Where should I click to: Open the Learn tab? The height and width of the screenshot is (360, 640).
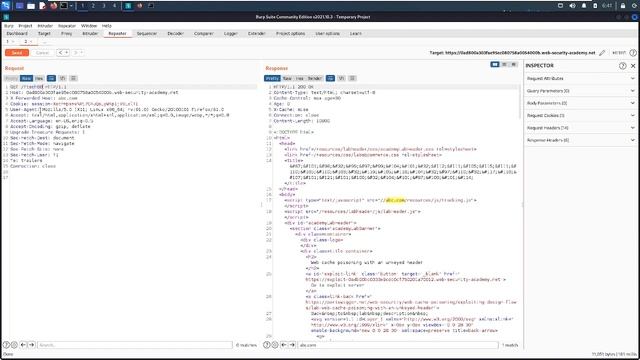pyautogui.click(x=356, y=33)
